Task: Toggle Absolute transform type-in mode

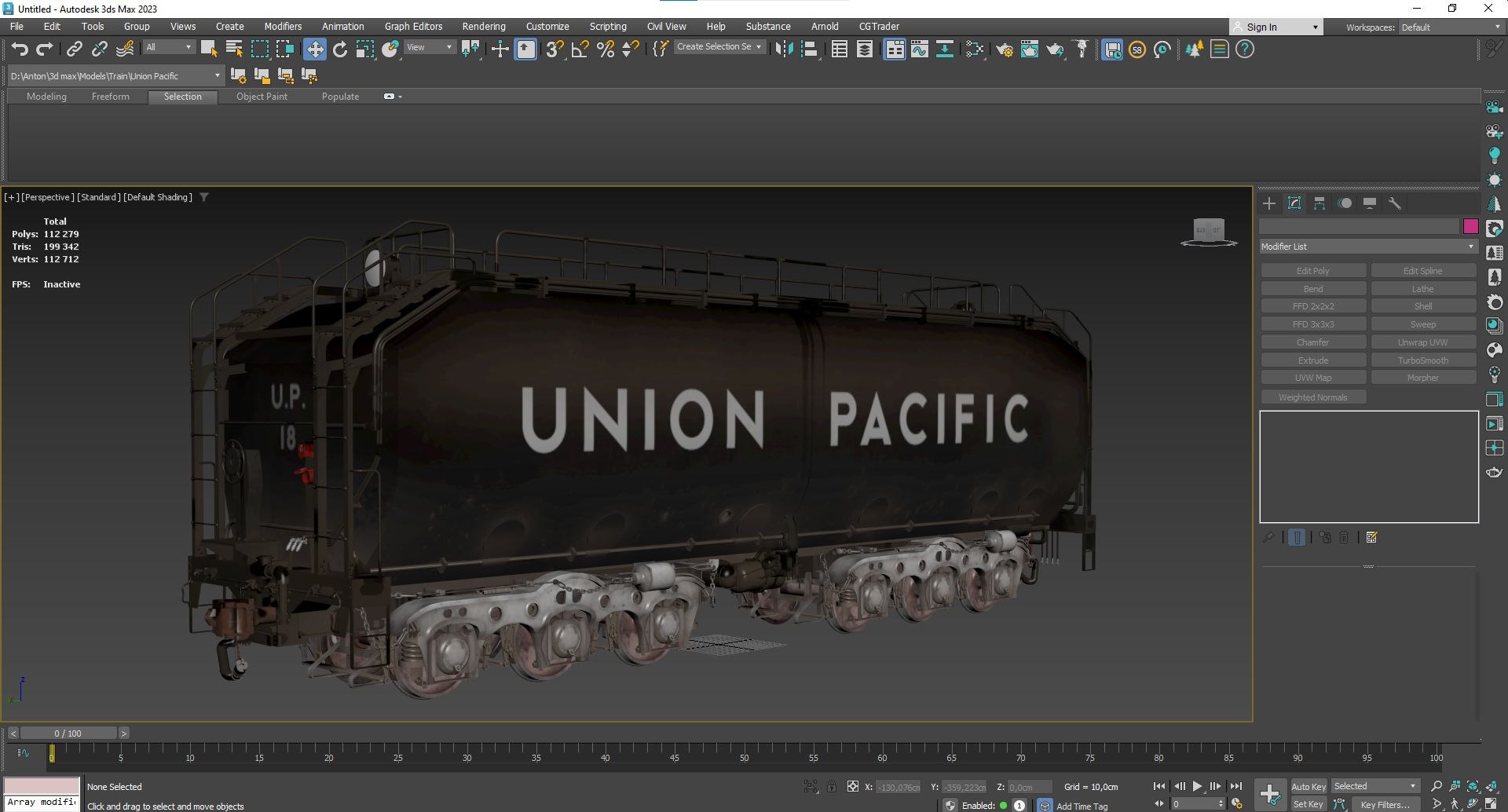Action: 853,786
